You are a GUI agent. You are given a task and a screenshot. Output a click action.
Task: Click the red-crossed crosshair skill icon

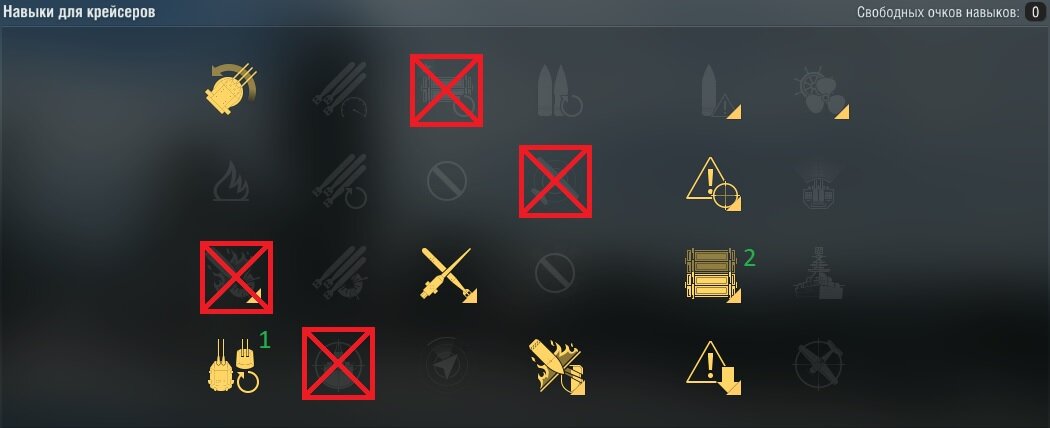338,364
